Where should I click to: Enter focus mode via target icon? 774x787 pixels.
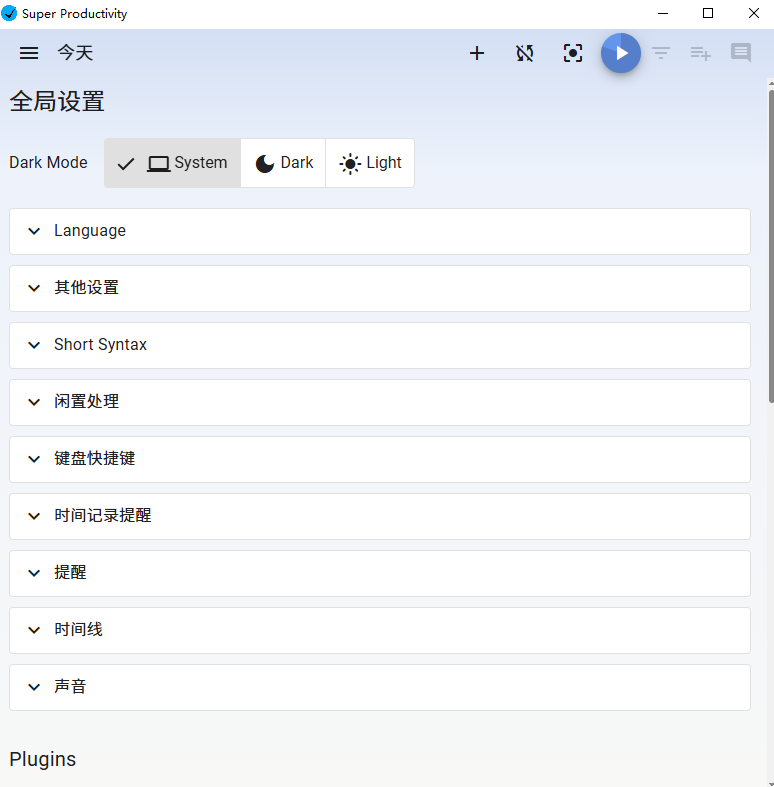click(x=573, y=53)
